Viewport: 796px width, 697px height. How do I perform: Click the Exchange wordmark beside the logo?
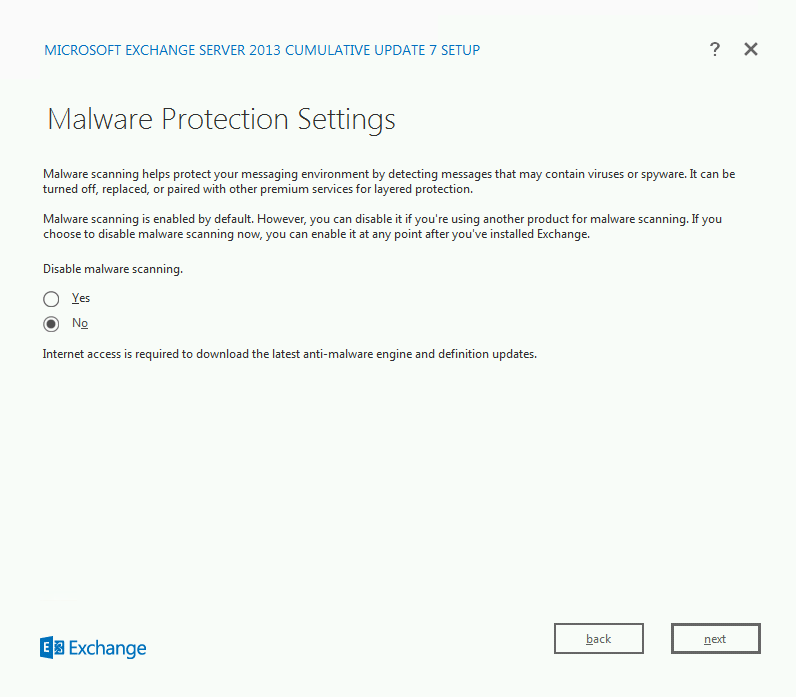click(107, 648)
